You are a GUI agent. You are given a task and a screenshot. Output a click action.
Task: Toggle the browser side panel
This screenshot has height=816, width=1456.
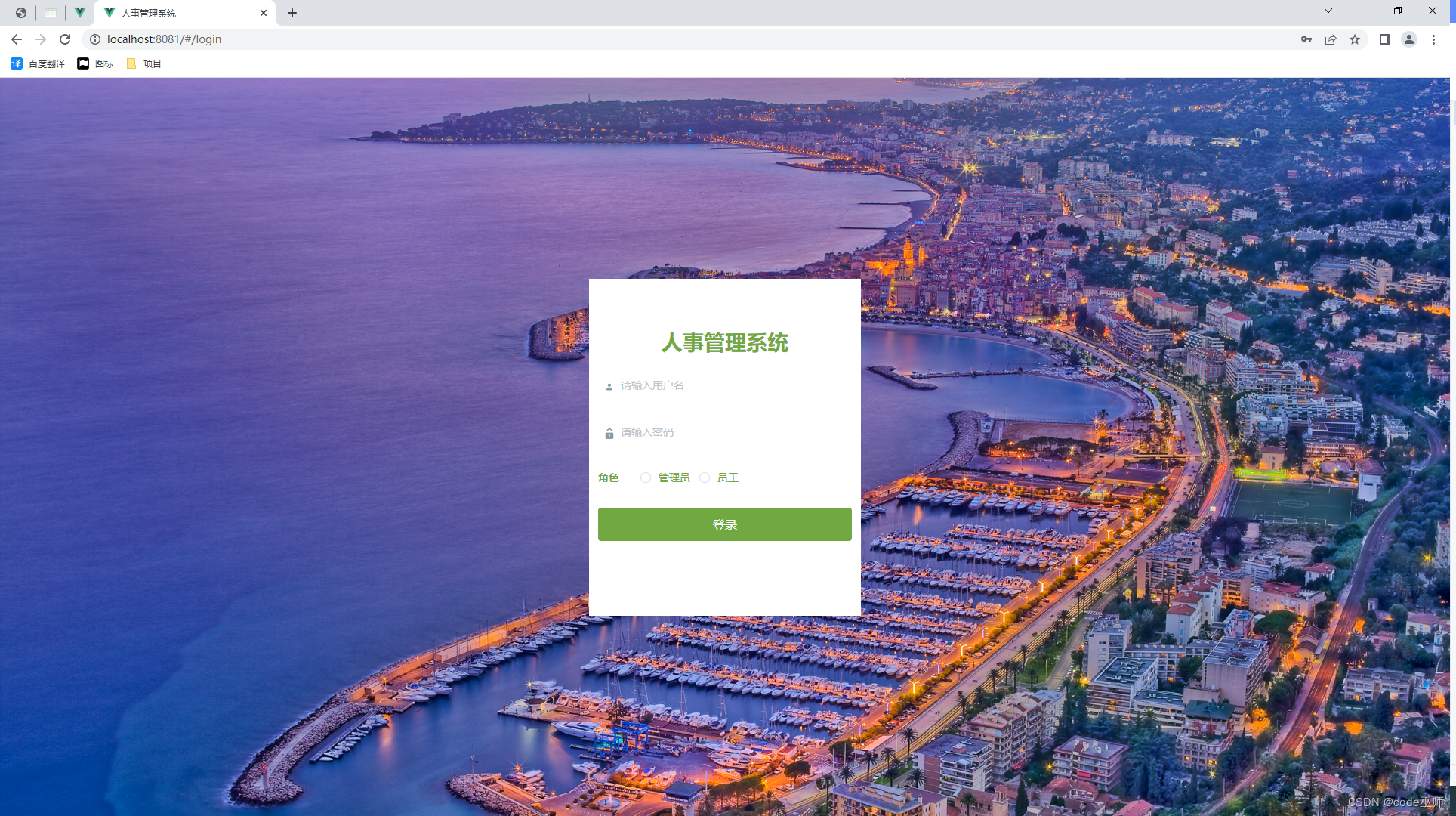[x=1384, y=39]
